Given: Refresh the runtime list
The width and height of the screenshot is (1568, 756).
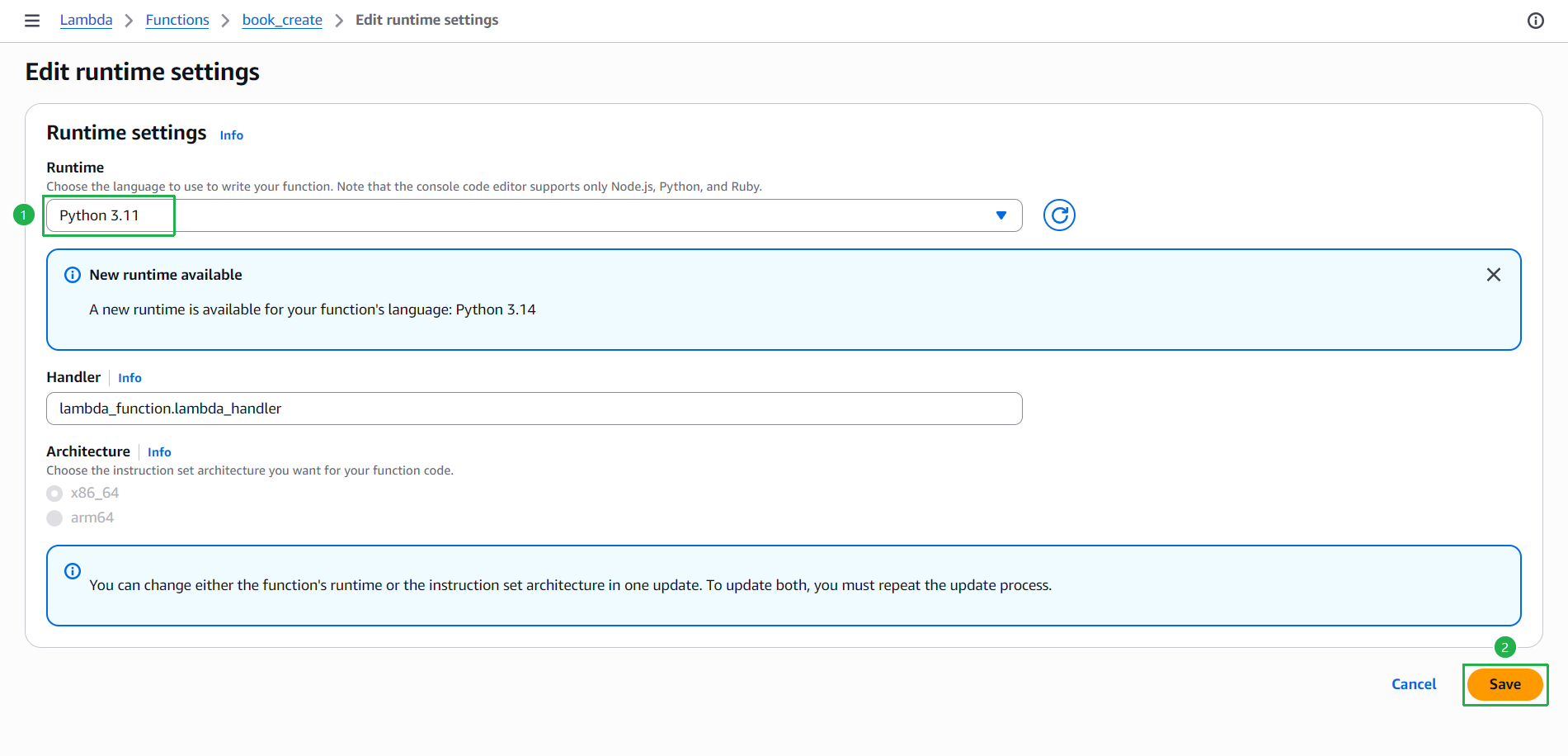Looking at the screenshot, I should coord(1059,215).
